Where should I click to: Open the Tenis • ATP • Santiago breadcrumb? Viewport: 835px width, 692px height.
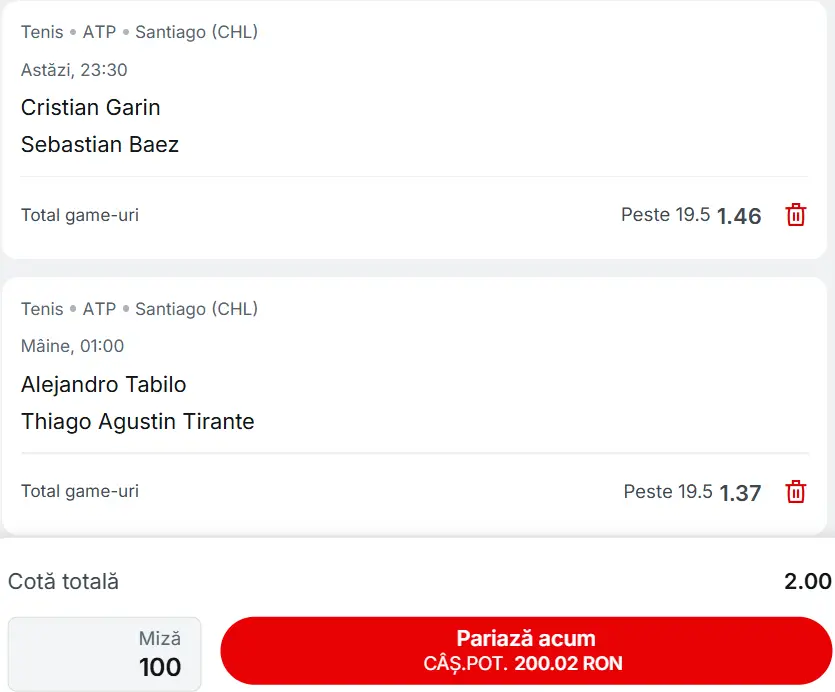pyautogui.click(x=138, y=31)
